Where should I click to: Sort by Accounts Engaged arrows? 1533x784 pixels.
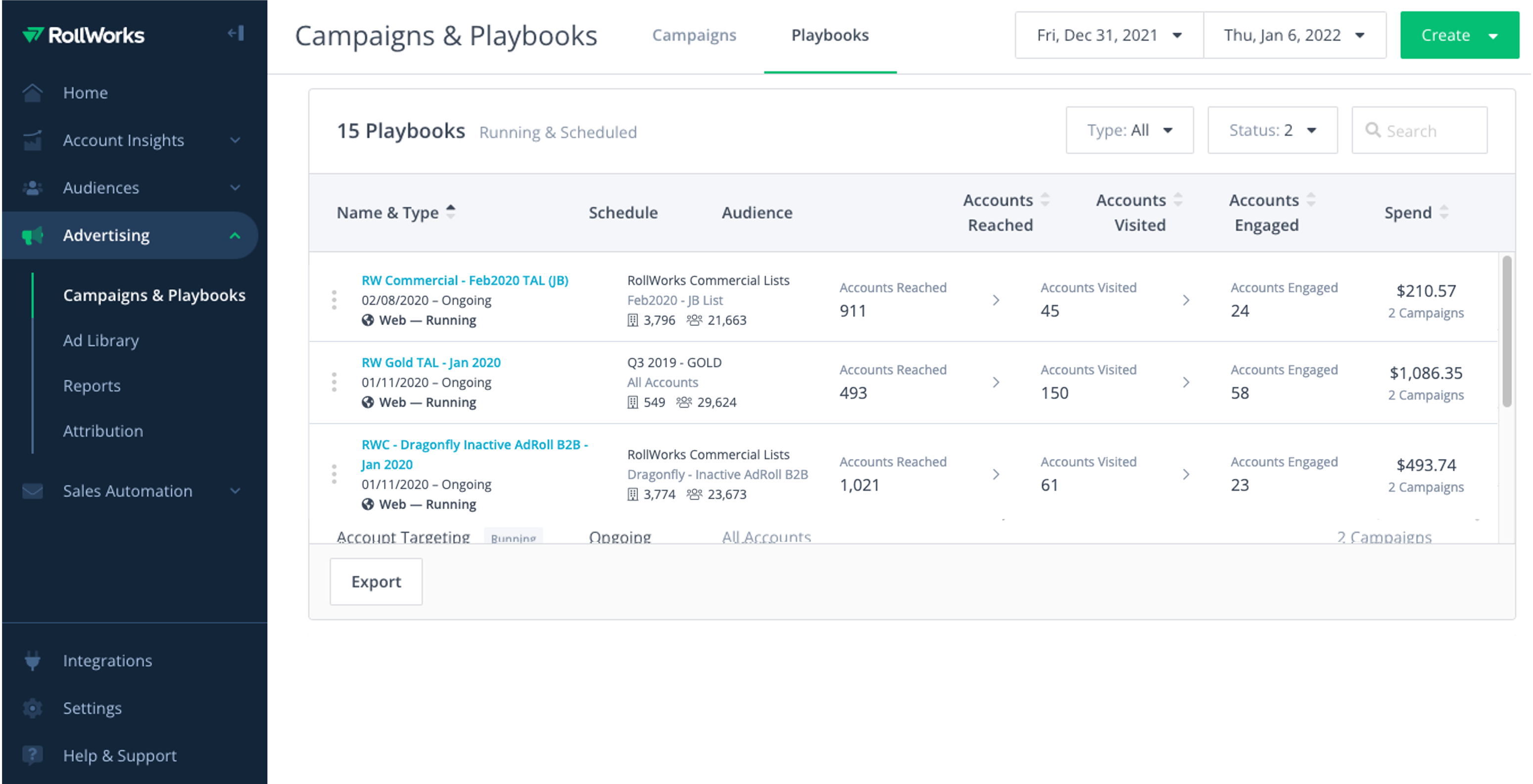1311,200
